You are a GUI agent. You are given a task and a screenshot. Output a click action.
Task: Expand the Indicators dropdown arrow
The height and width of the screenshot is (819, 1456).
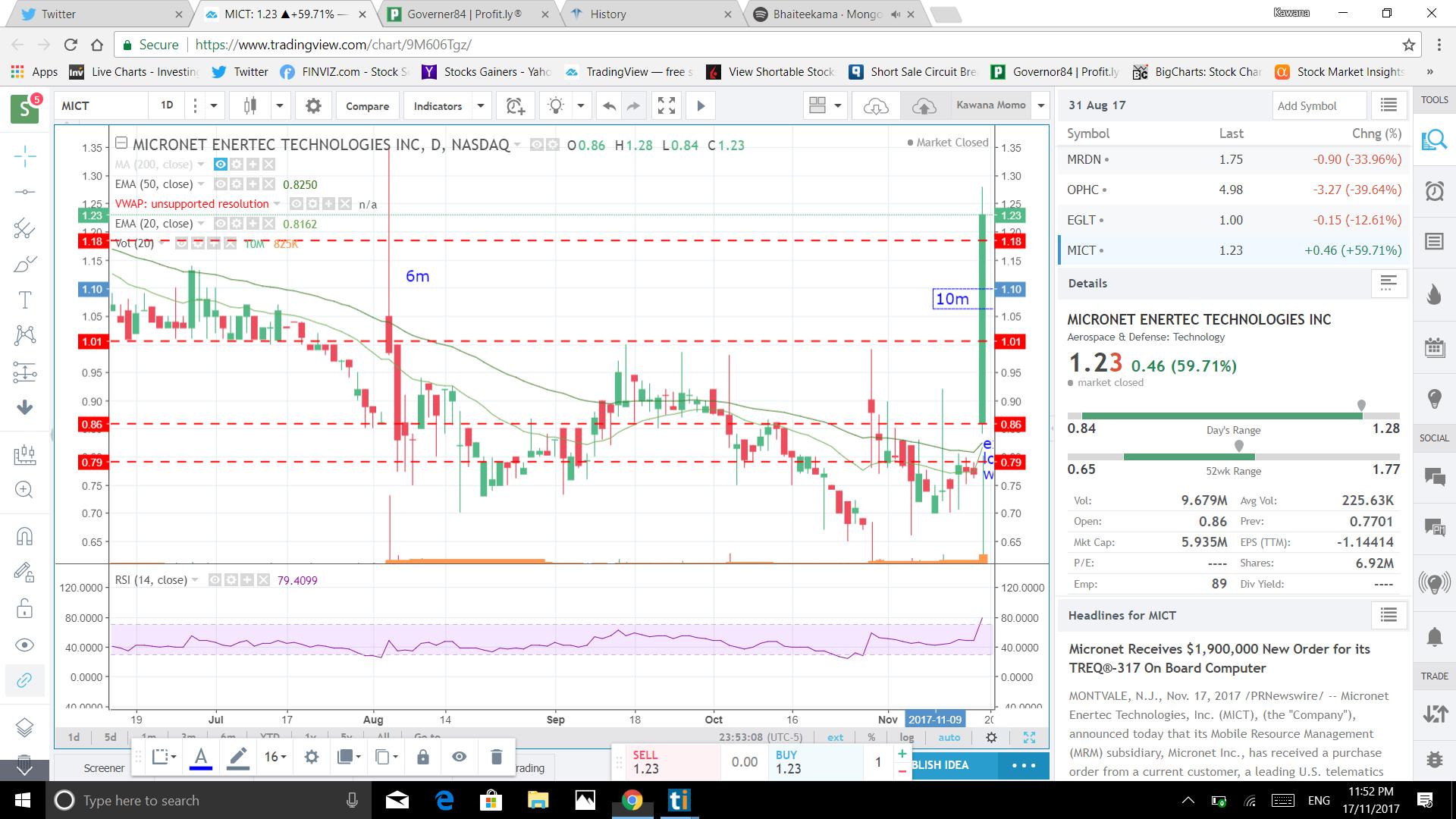coord(480,106)
